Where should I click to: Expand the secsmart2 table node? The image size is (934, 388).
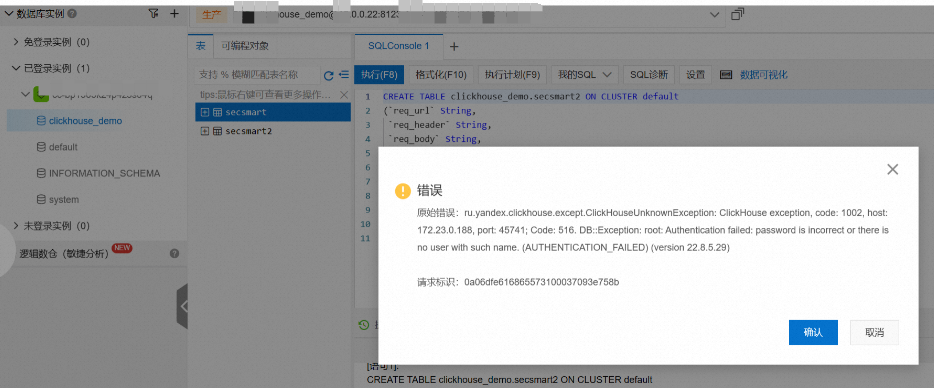[x=205, y=131]
